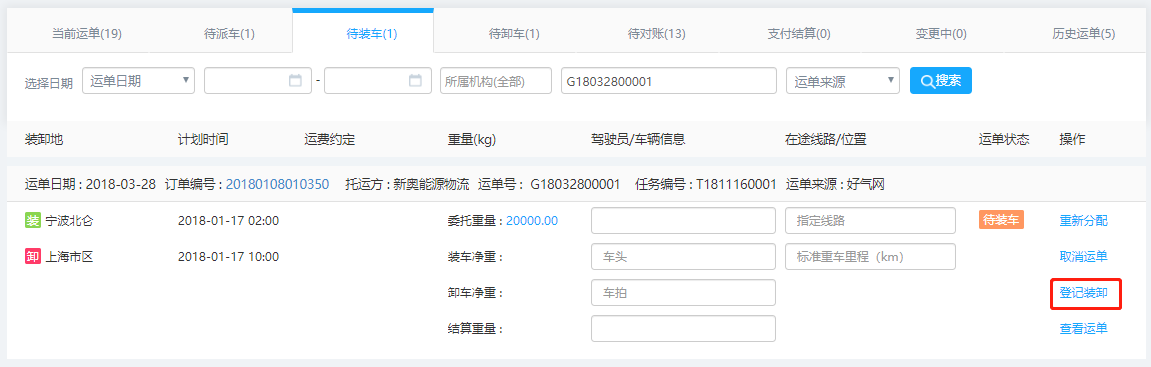Screen dimensions: 1151x367
Task: Click the 运单来源 好气网 text
Action: click(835, 184)
